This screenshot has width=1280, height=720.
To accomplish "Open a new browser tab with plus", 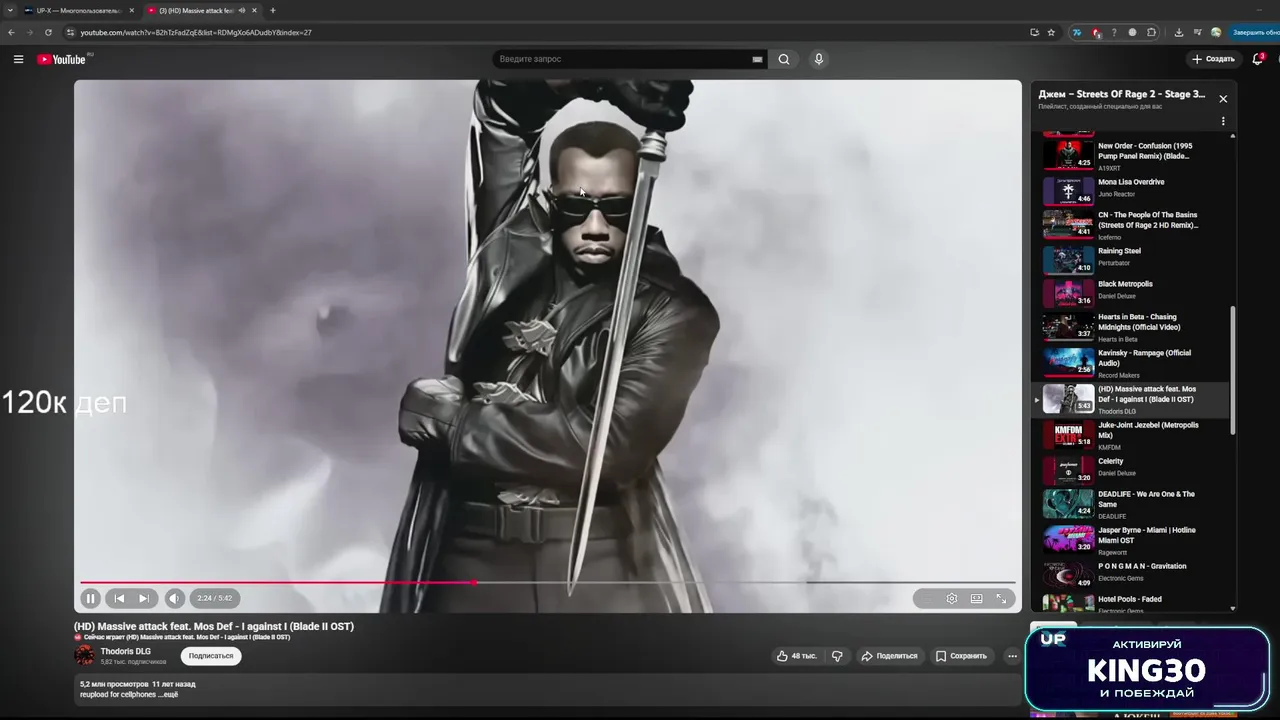I will click(272, 10).
